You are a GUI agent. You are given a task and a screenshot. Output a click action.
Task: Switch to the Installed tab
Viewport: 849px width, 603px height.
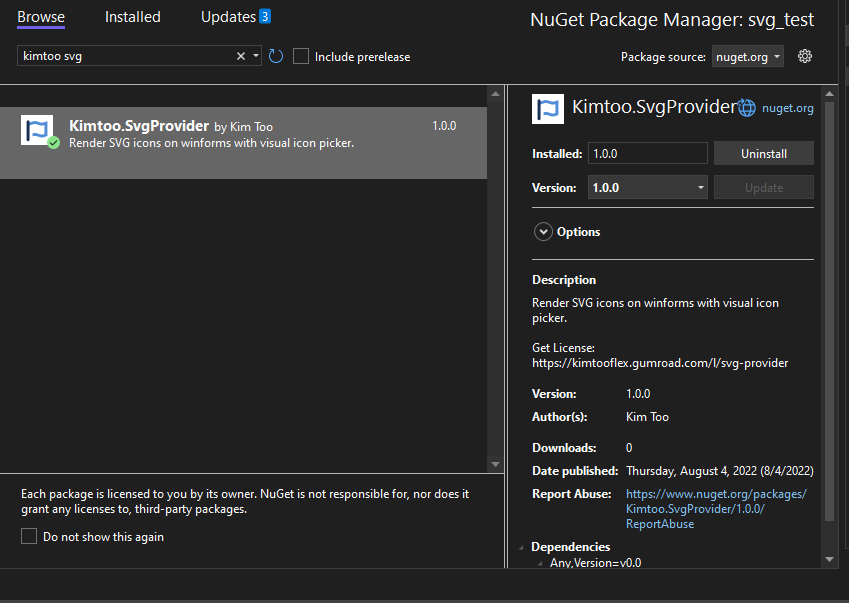click(x=132, y=17)
